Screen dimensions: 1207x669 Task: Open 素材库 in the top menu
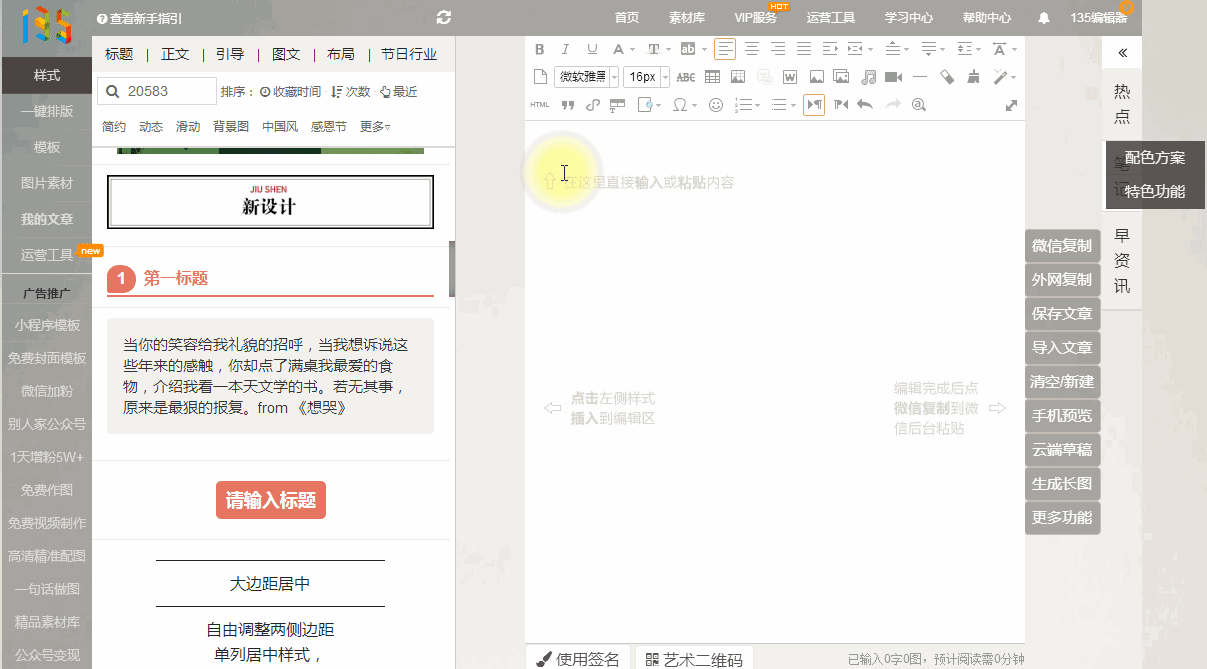(x=686, y=18)
